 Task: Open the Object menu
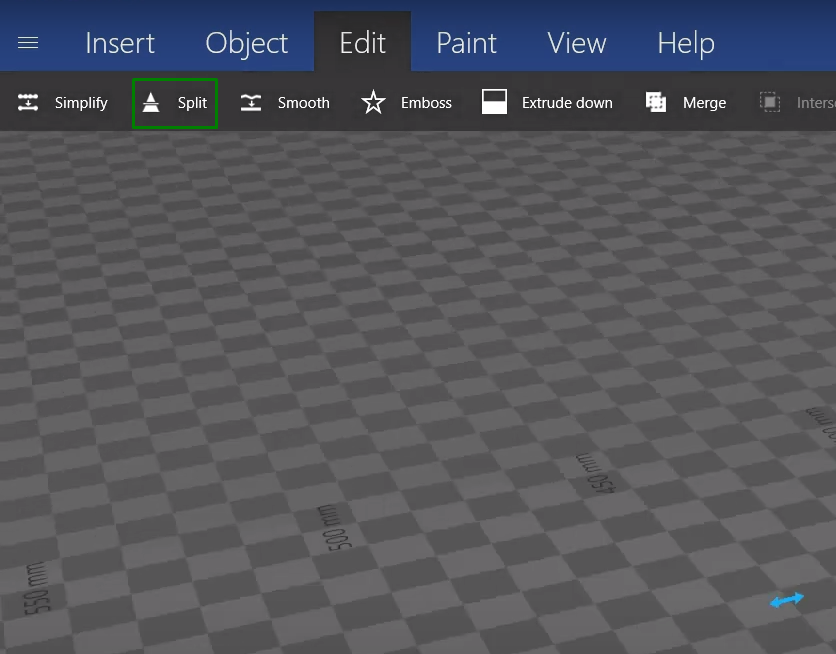tap(246, 42)
